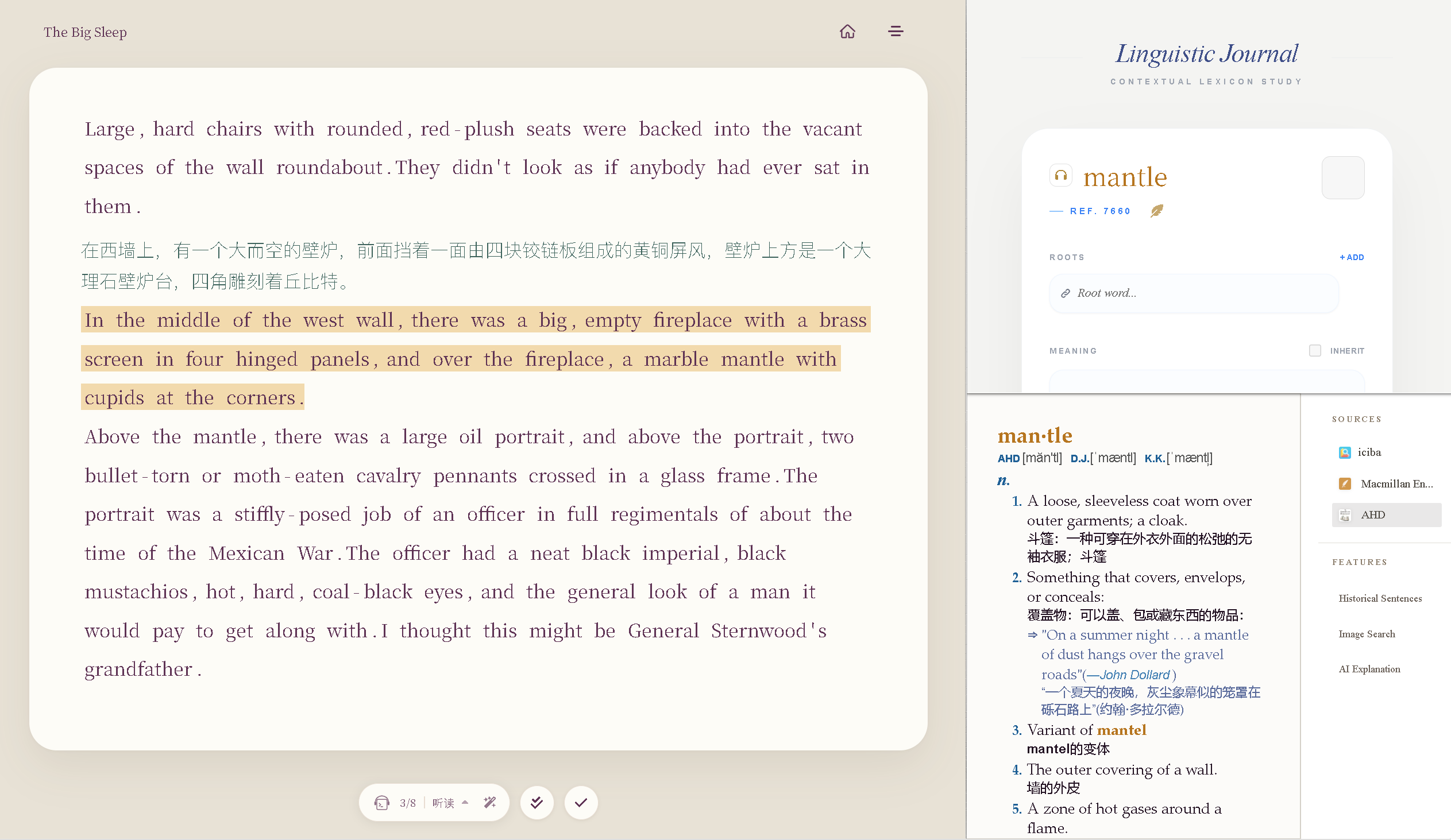Select the iciba dictionary source
Image resolution: width=1451 pixels, height=840 pixels.
tap(1387, 452)
